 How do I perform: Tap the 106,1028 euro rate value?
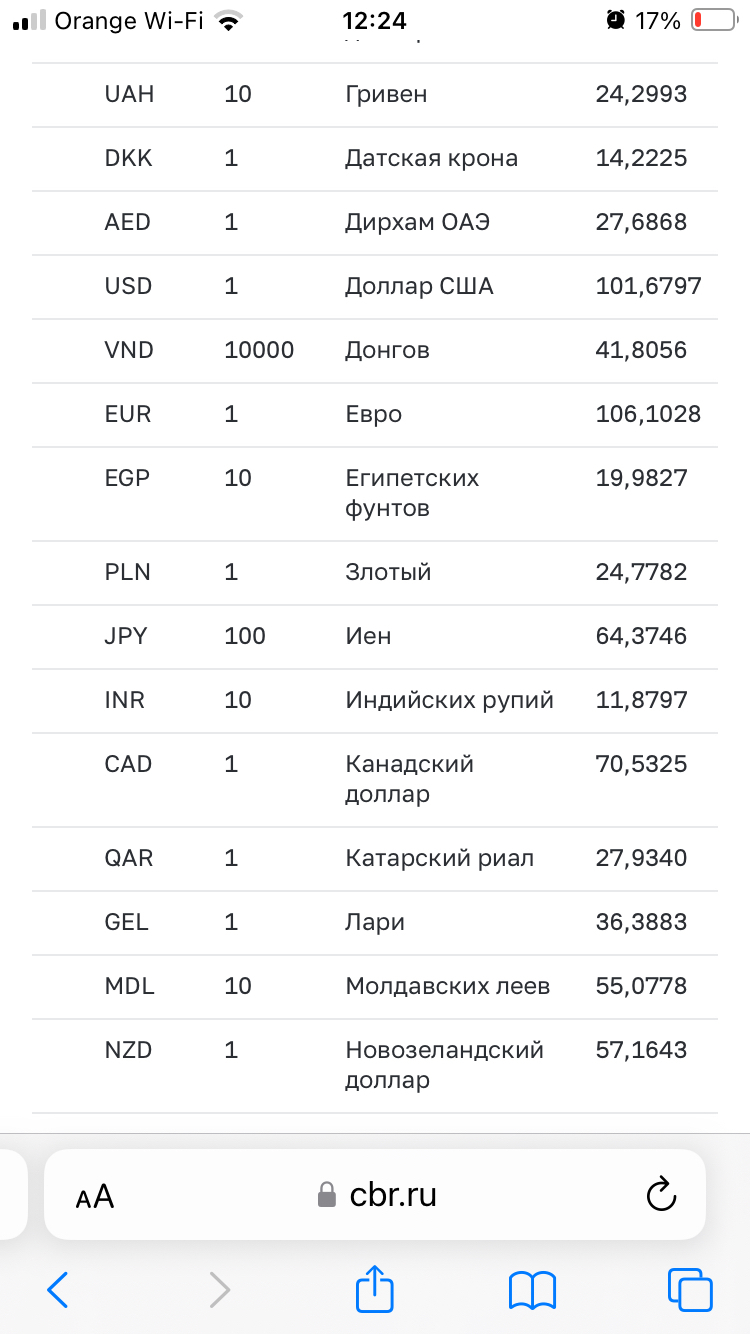tap(648, 414)
